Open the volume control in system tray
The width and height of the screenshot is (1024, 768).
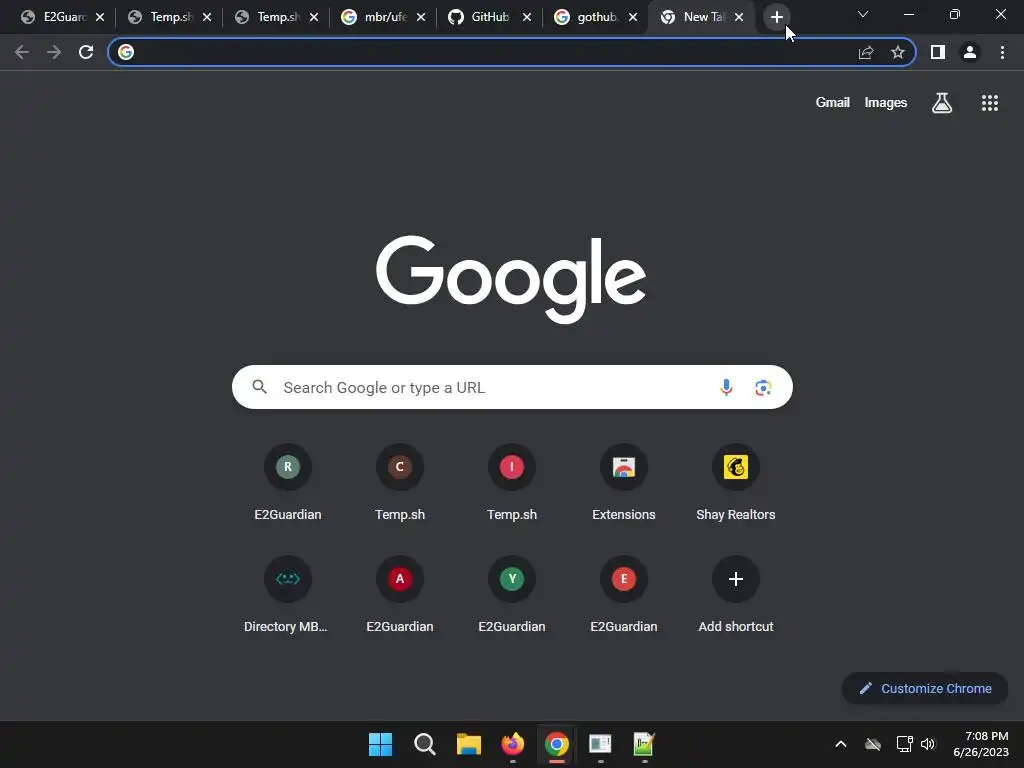point(928,744)
